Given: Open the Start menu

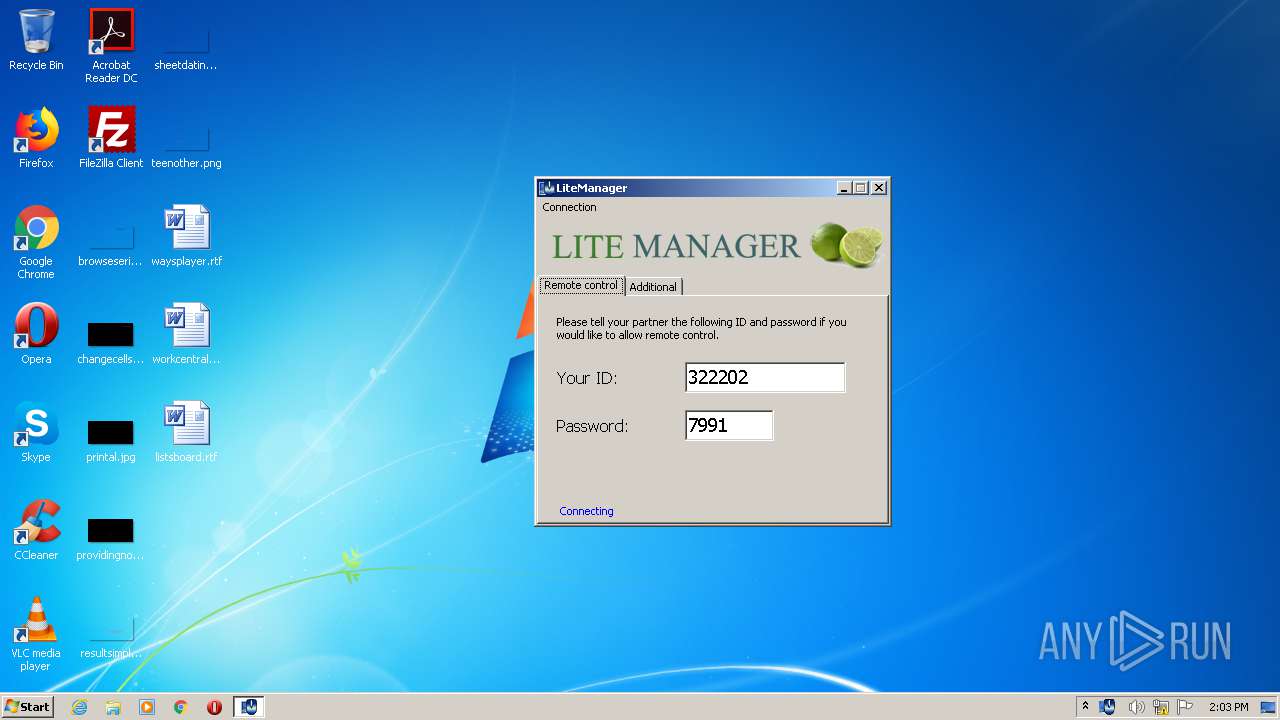Looking at the screenshot, I should (27, 707).
